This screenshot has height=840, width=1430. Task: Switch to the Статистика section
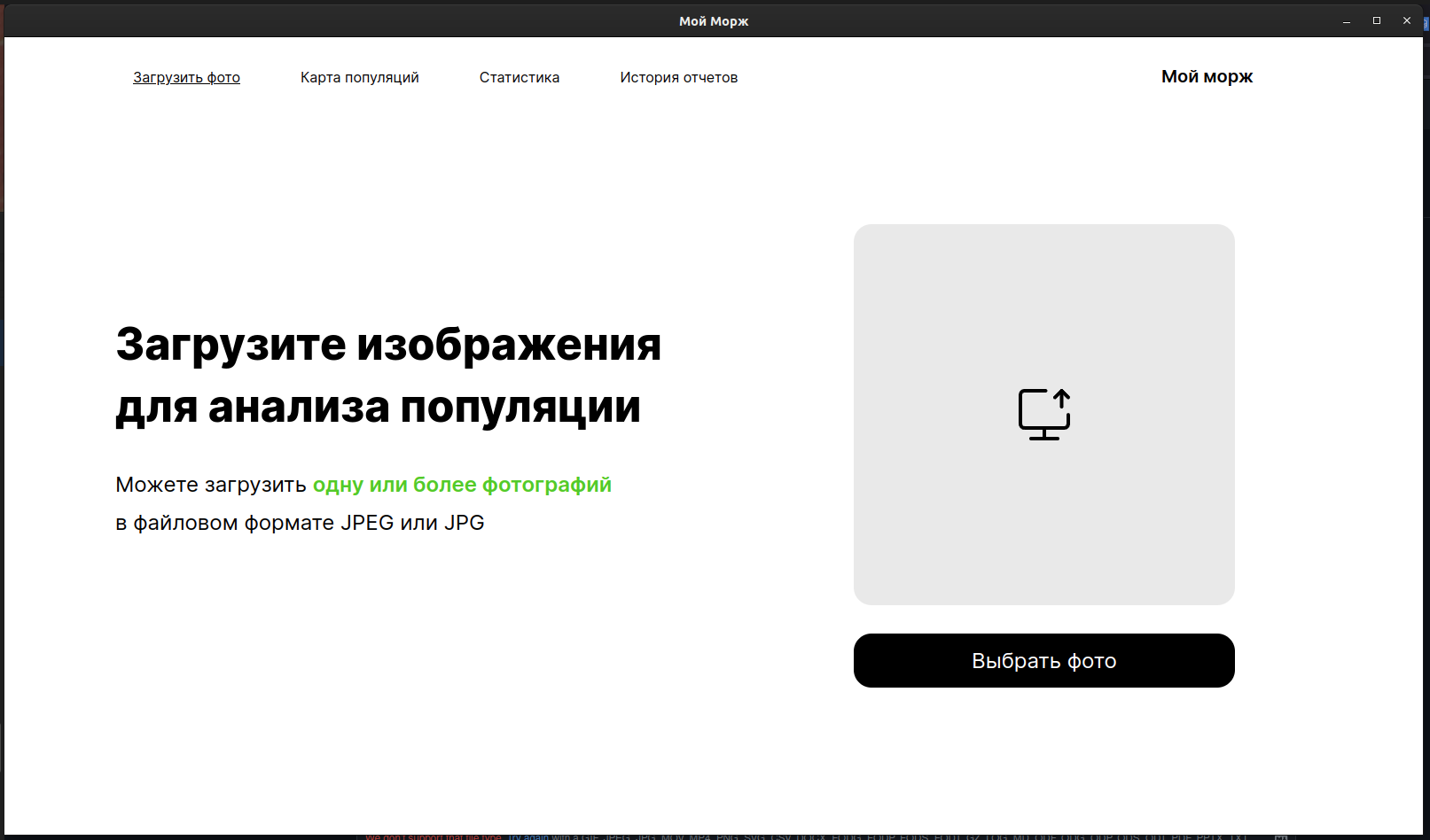[x=519, y=78]
